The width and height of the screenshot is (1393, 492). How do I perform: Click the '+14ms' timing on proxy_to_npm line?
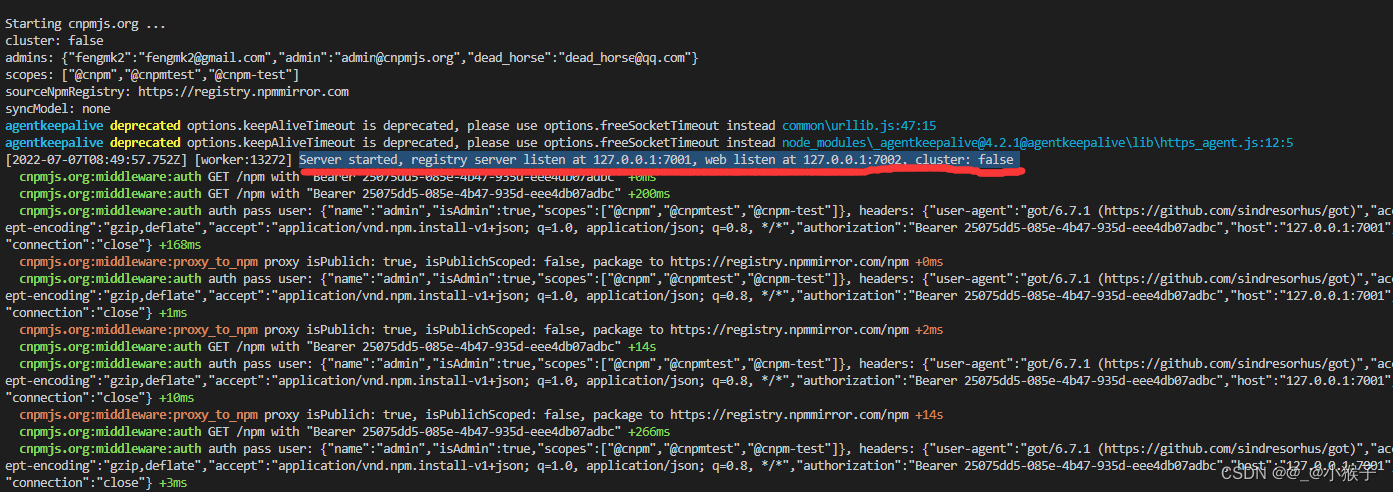pyautogui.click(x=928, y=415)
